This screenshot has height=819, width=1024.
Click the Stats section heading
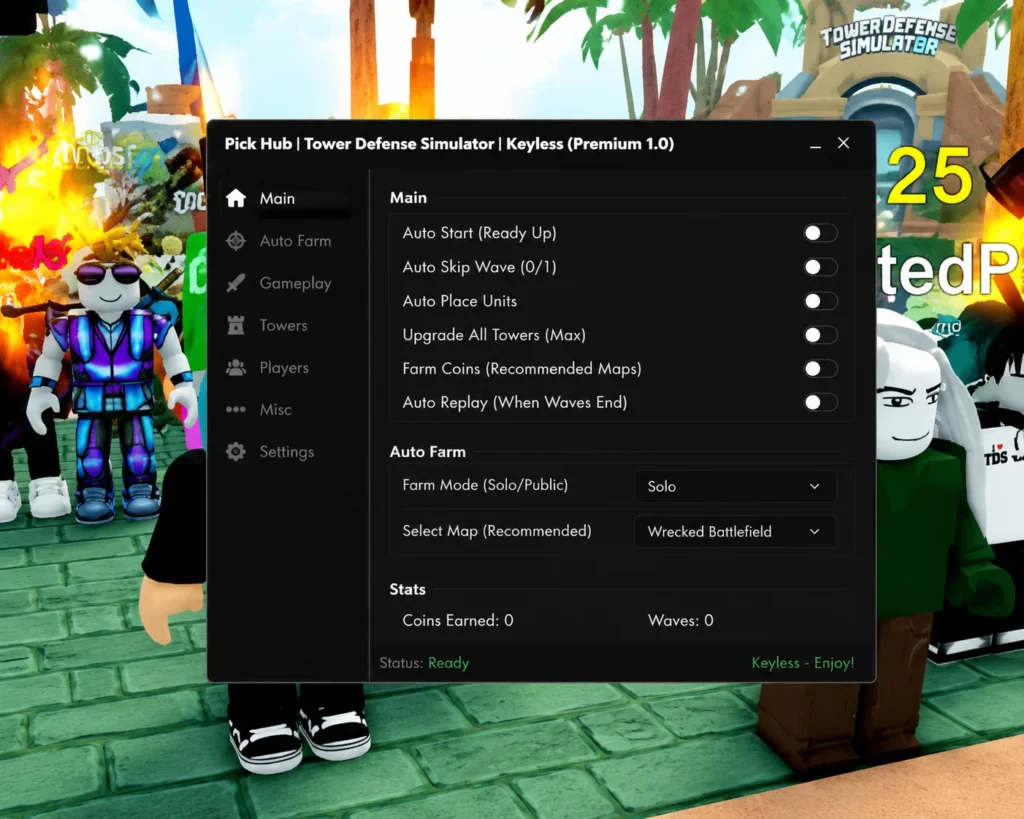pos(408,589)
